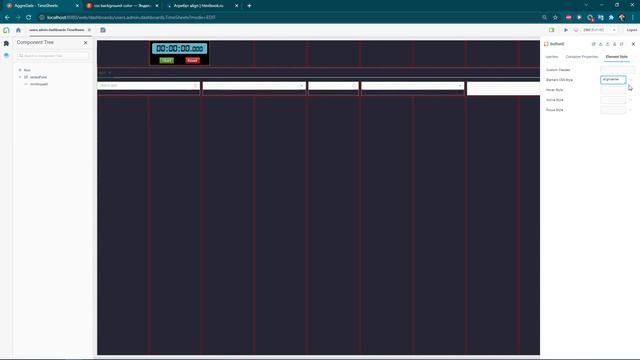The width and height of the screenshot is (640, 360).
Task: Open the component tree sidebar icon
Action: (6, 43)
